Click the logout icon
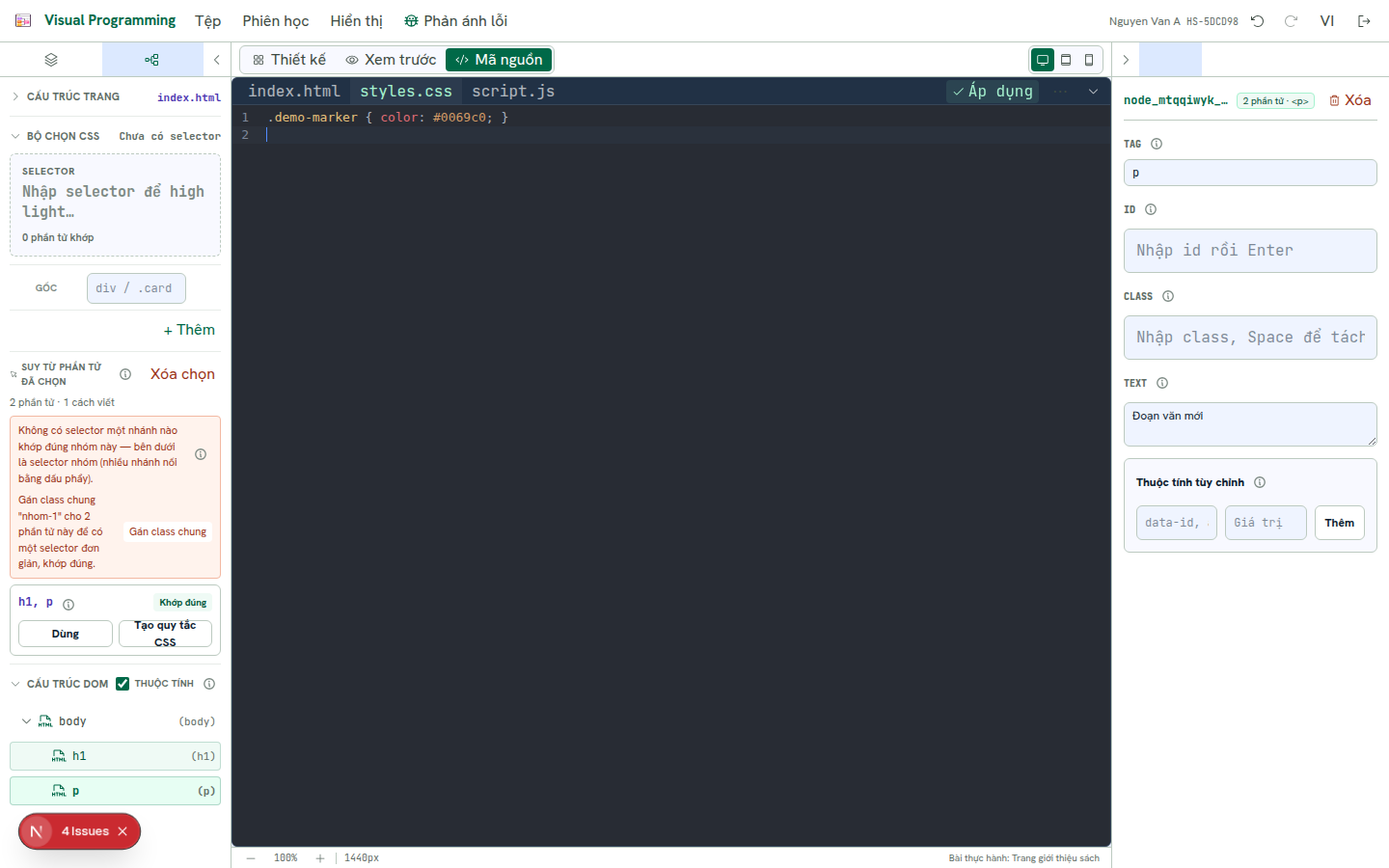Image resolution: width=1389 pixels, height=868 pixels. 1364,21
